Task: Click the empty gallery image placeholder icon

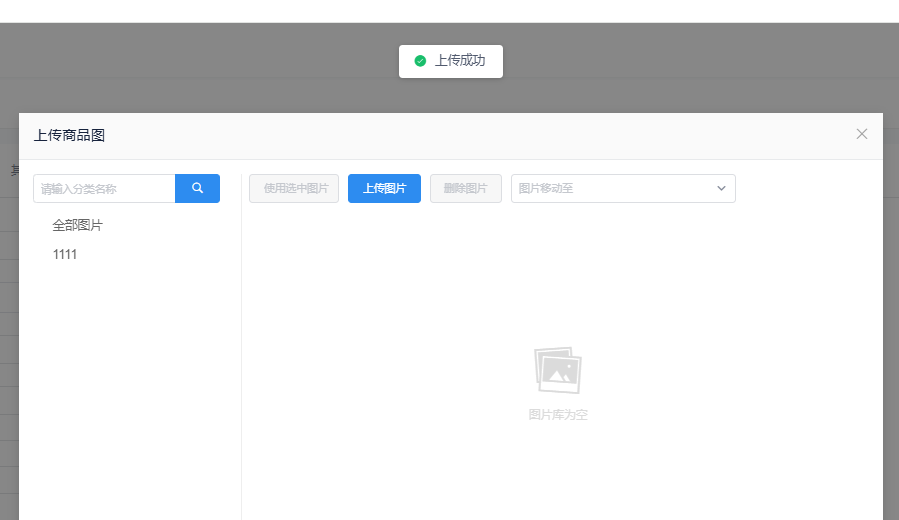Action: 558,370
